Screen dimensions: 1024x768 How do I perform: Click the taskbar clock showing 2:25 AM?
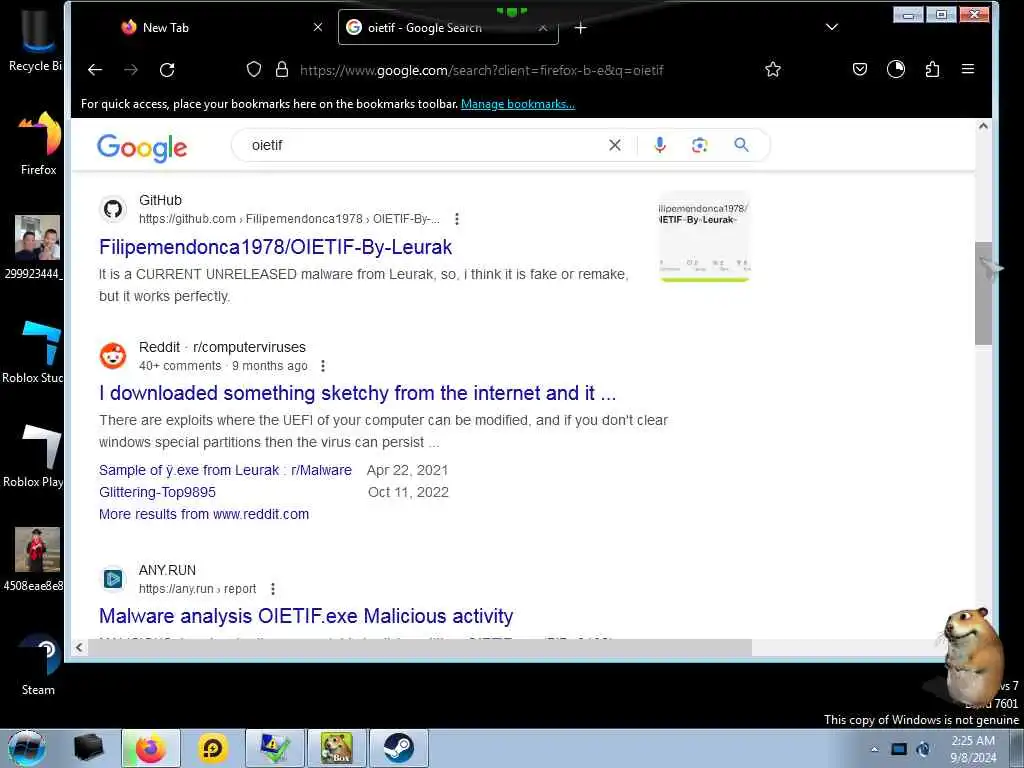[x=973, y=749]
